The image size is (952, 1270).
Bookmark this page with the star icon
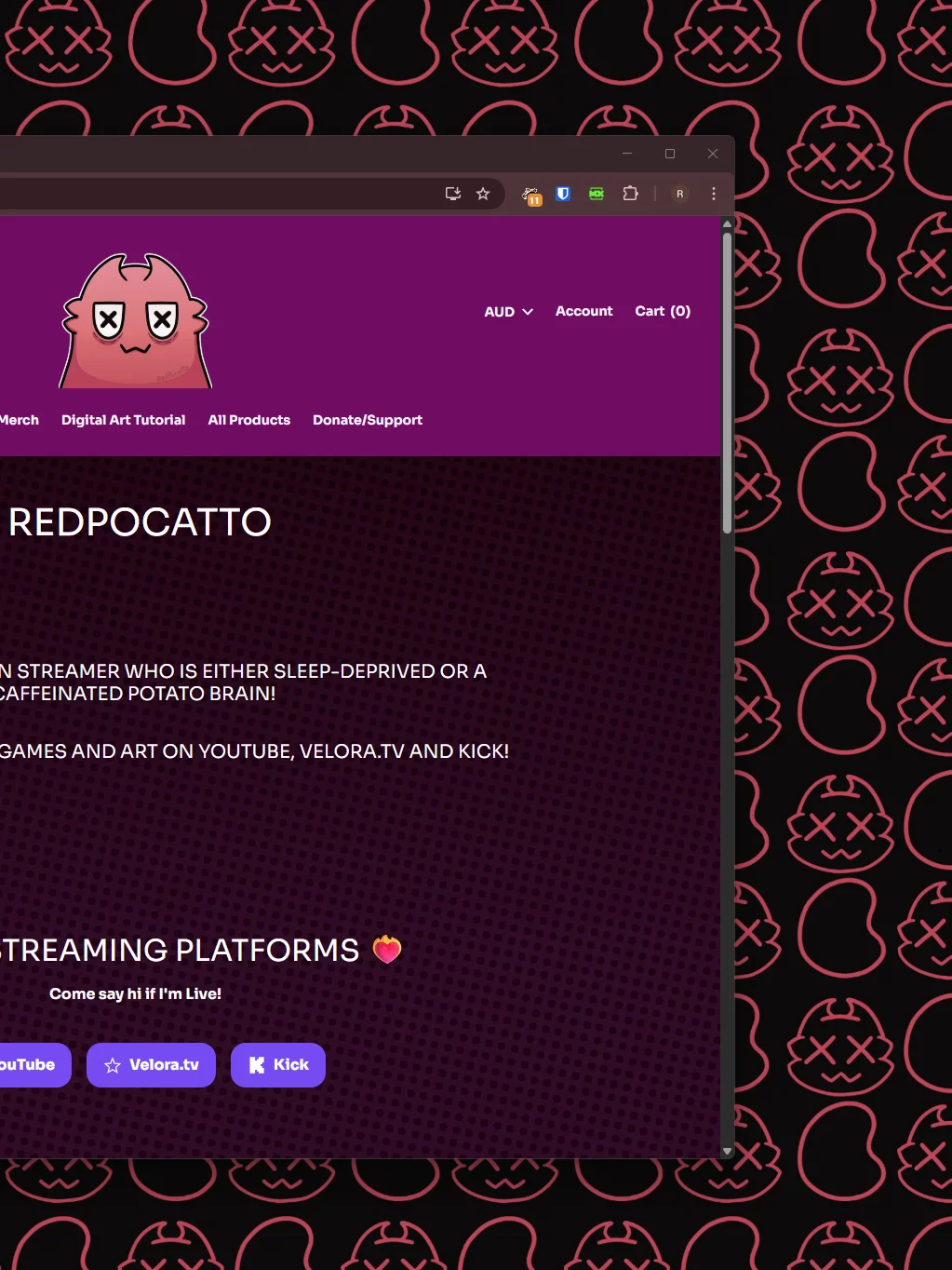click(x=483, y=194)
